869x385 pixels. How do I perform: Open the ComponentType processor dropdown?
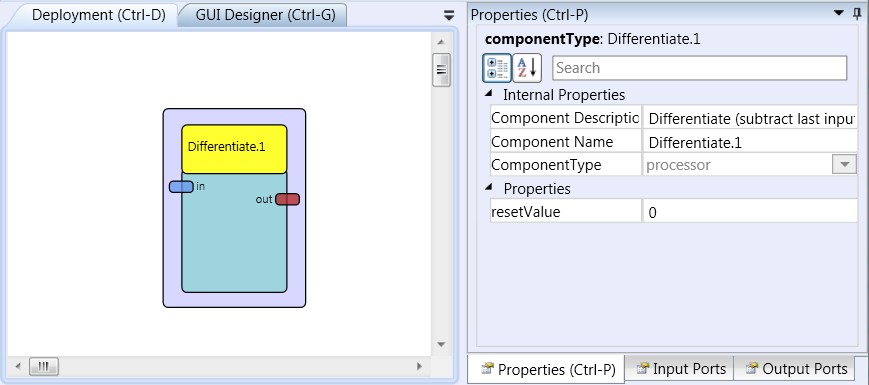pos(845,165)
